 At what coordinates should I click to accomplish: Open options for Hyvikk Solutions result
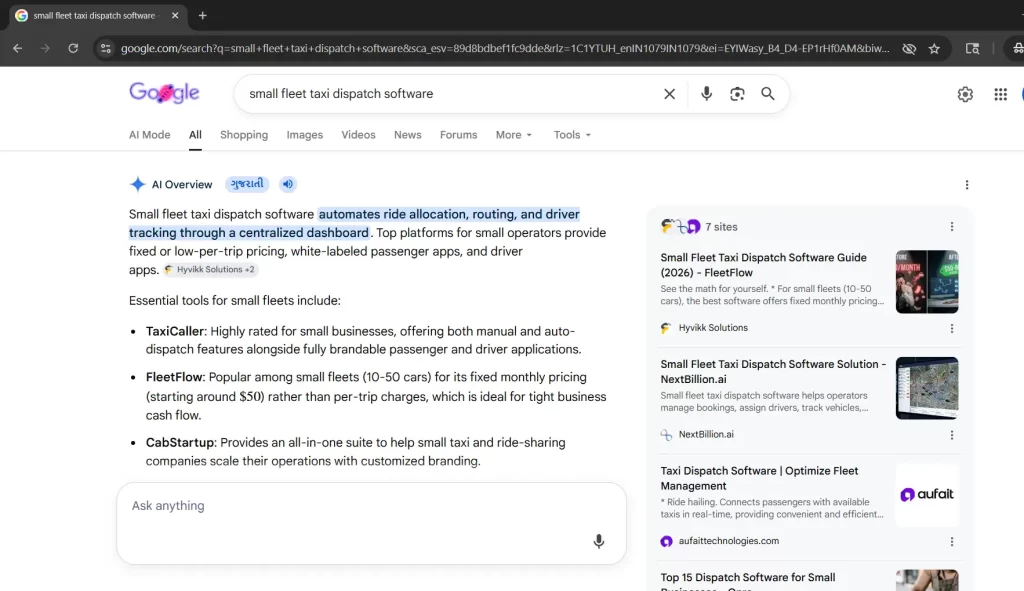(952, 328)
